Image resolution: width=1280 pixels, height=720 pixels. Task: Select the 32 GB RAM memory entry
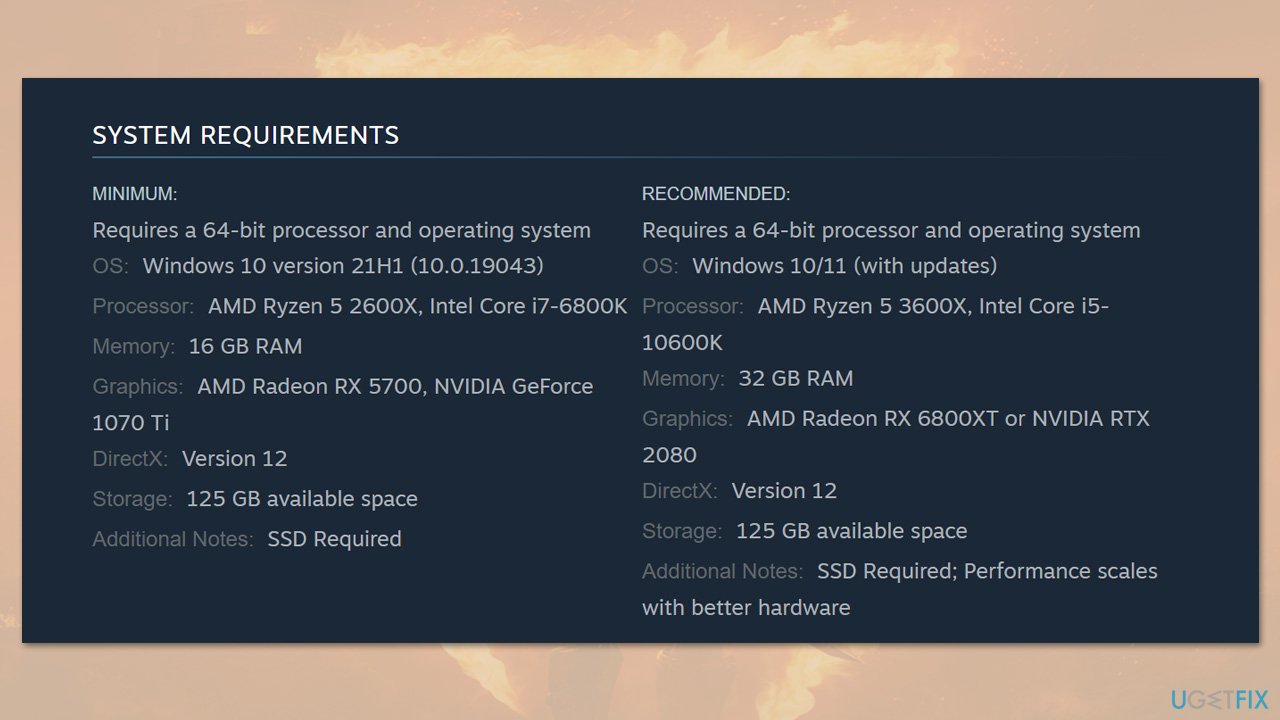(x=795, y=378)
